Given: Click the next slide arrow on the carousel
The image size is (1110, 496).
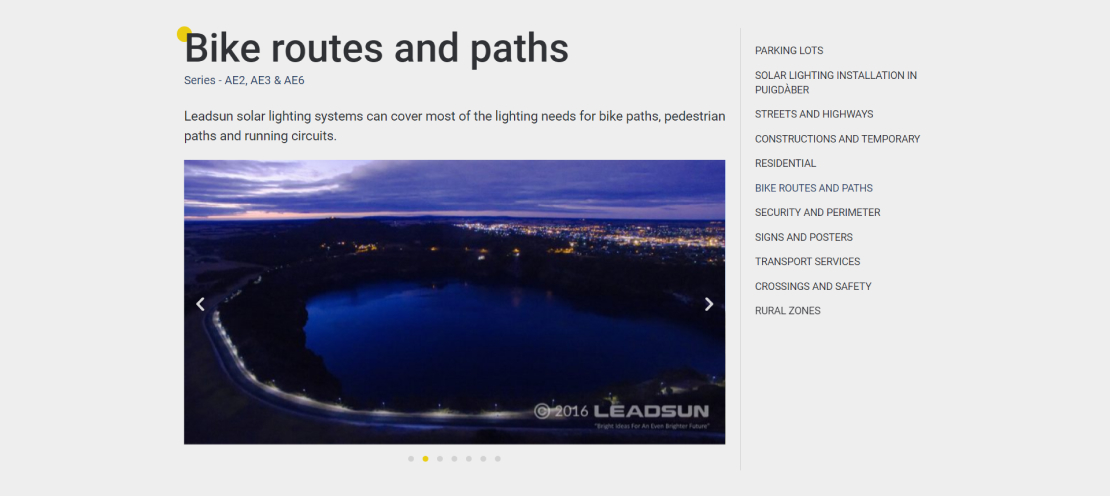Looking at the screenshot, I should (709, 304).
